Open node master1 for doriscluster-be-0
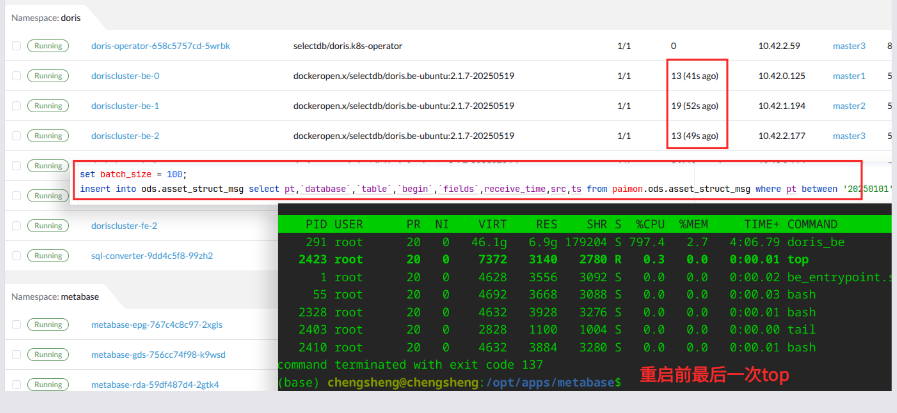Image resolution: width=897 pixels, height=413 pixels. 849,76
